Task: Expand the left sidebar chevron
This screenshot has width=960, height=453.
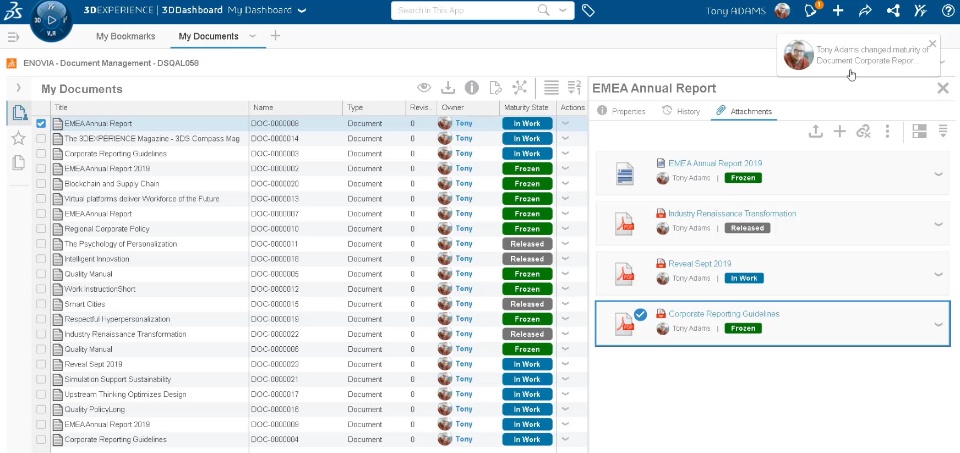Action: (18, 88)
